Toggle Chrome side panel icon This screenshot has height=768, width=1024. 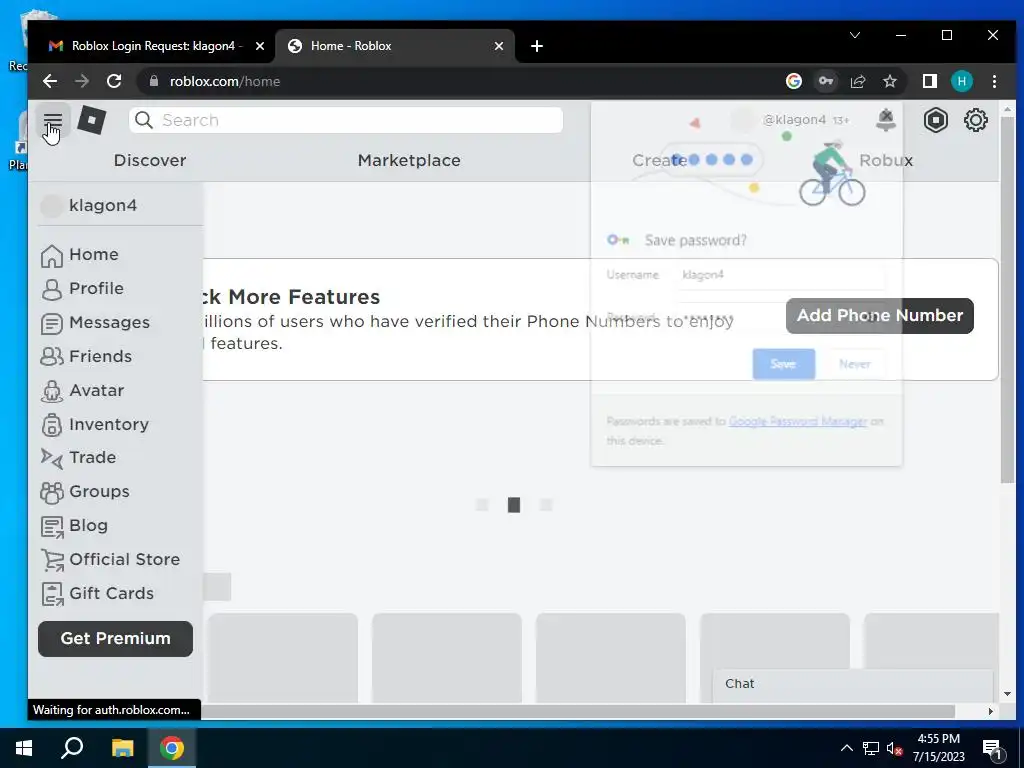(x=929, y=81)
